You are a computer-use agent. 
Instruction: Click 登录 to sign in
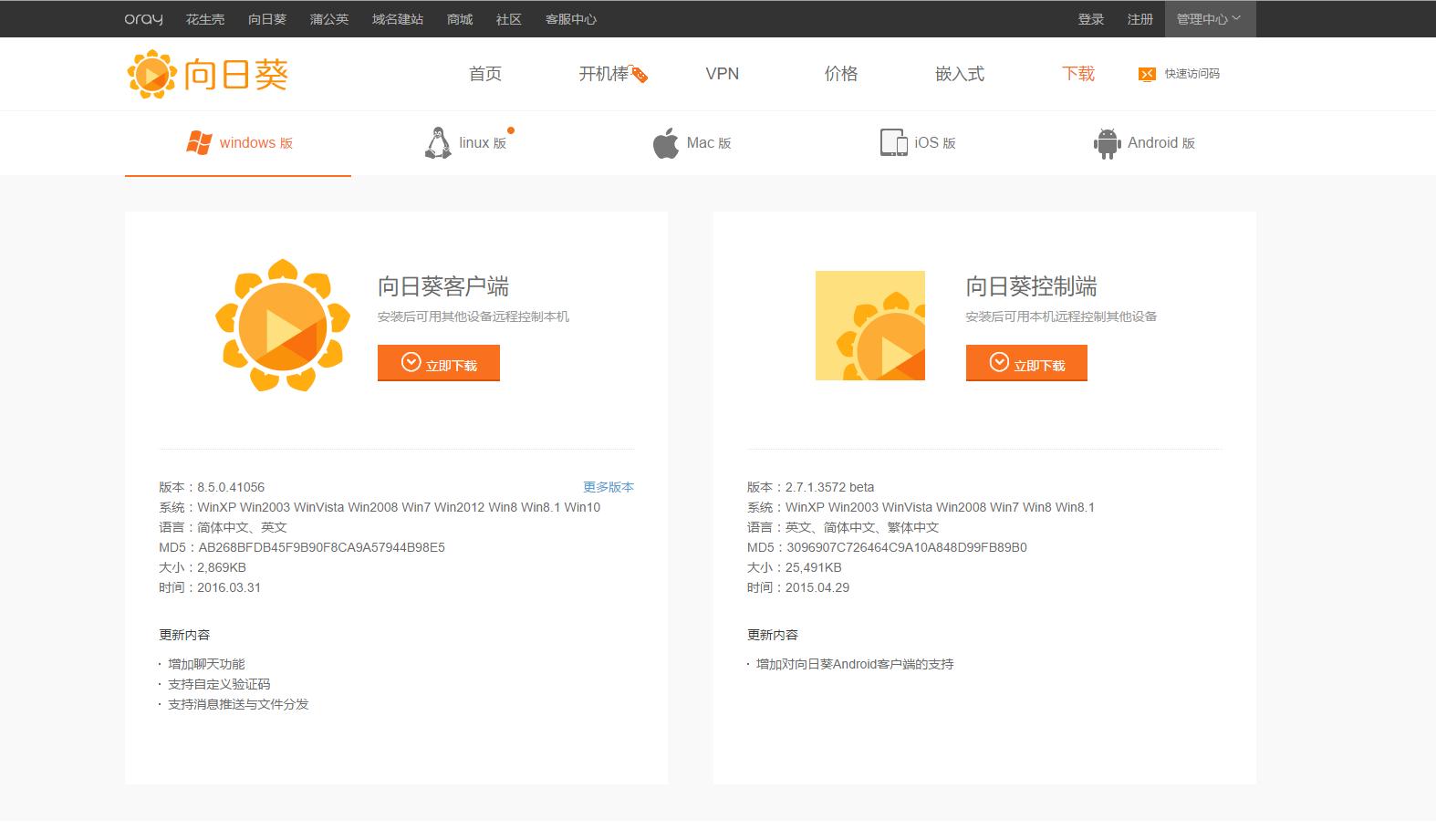pos(1091,19)
